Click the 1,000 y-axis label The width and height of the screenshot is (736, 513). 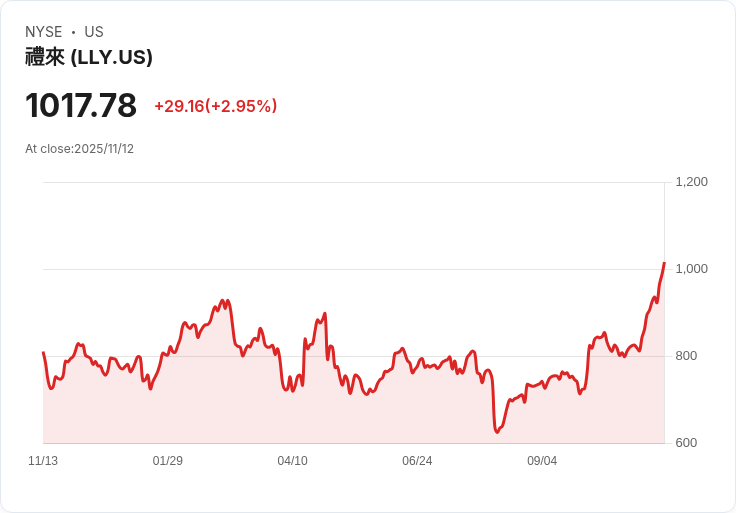691,269
